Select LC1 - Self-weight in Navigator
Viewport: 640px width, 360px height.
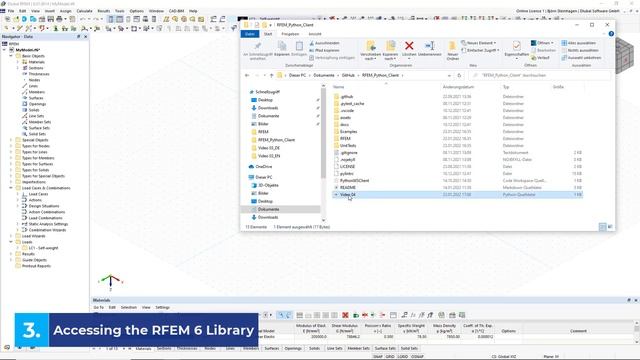coord(43,248)
